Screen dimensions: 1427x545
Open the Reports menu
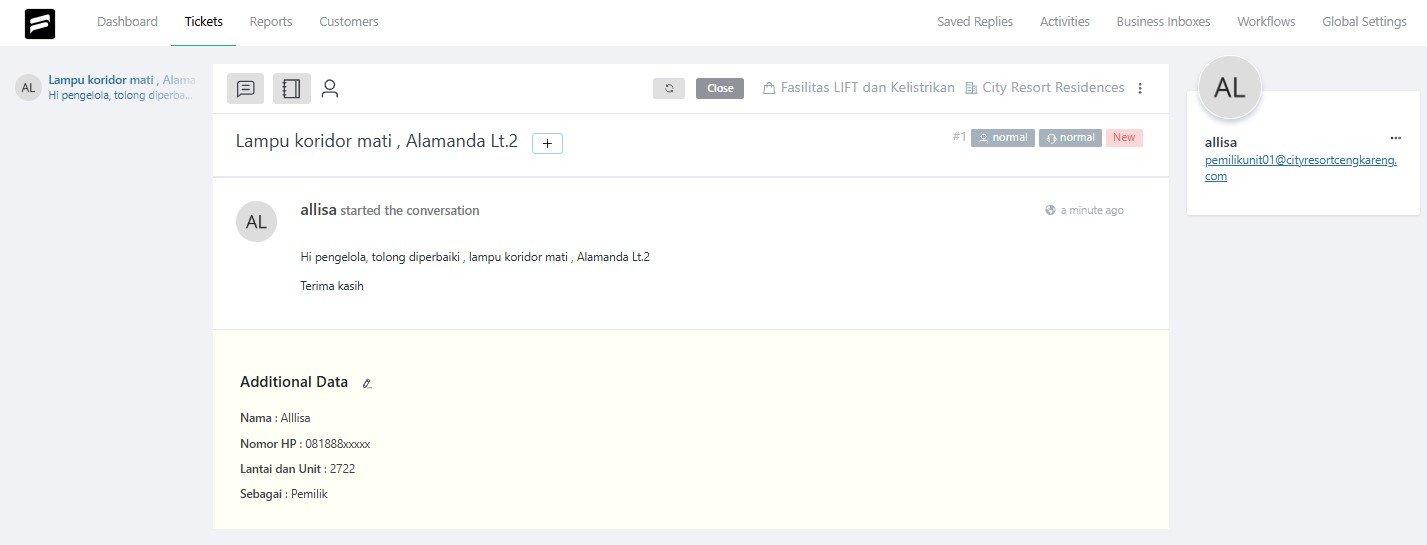pyautogui.click(x=271, y=22)
